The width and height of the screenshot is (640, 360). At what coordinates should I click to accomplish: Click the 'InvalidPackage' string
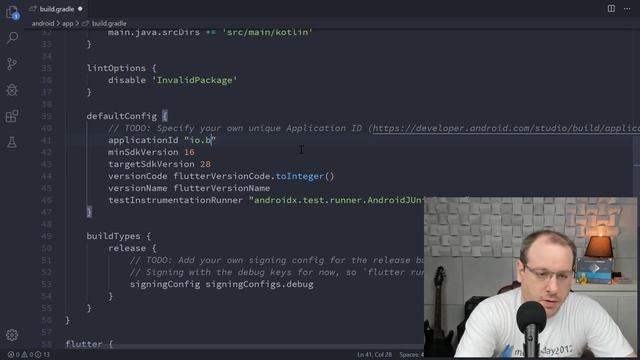195,80
